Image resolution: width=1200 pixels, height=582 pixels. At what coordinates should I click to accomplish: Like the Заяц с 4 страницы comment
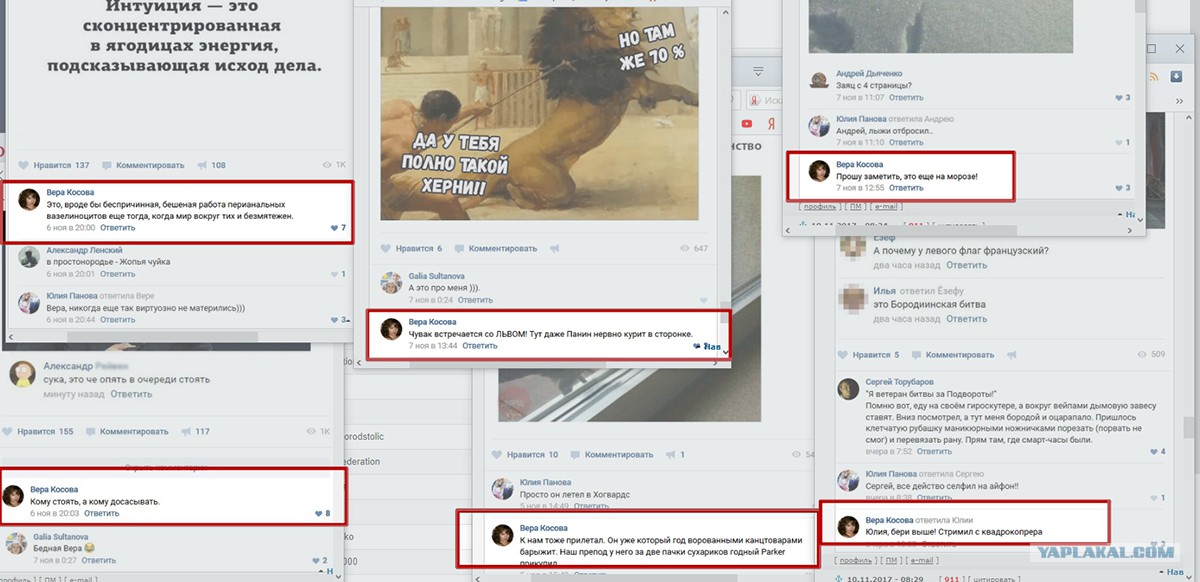(x=1122, y=97)
